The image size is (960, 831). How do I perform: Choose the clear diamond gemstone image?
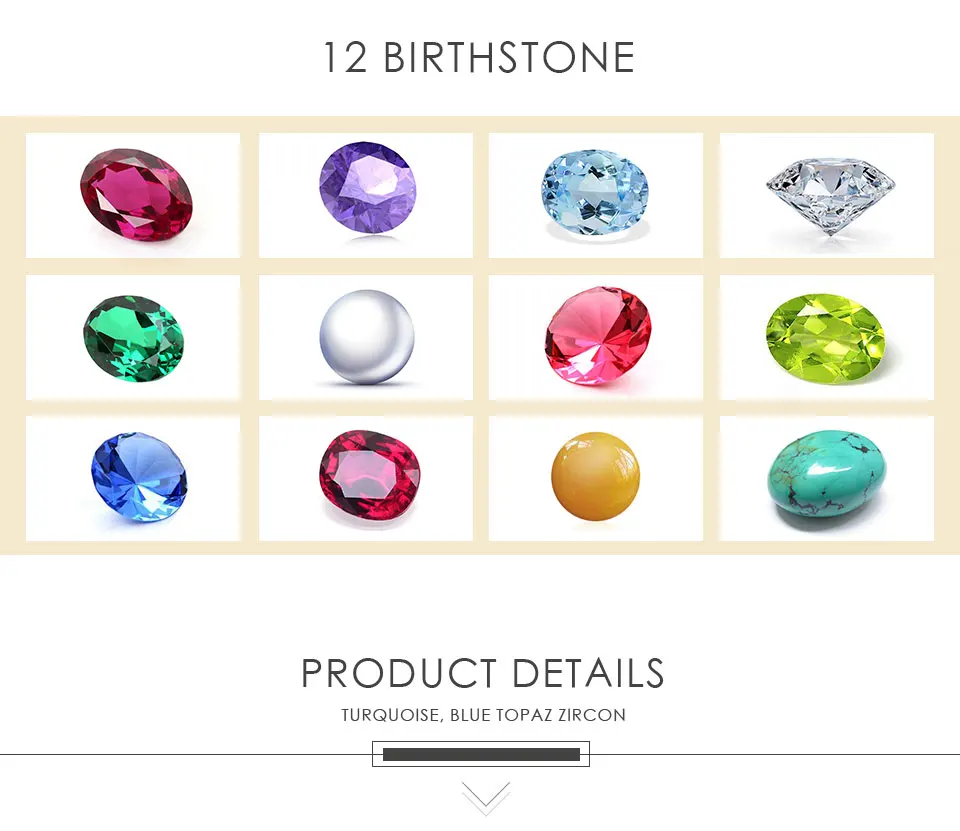pos(830,196)
